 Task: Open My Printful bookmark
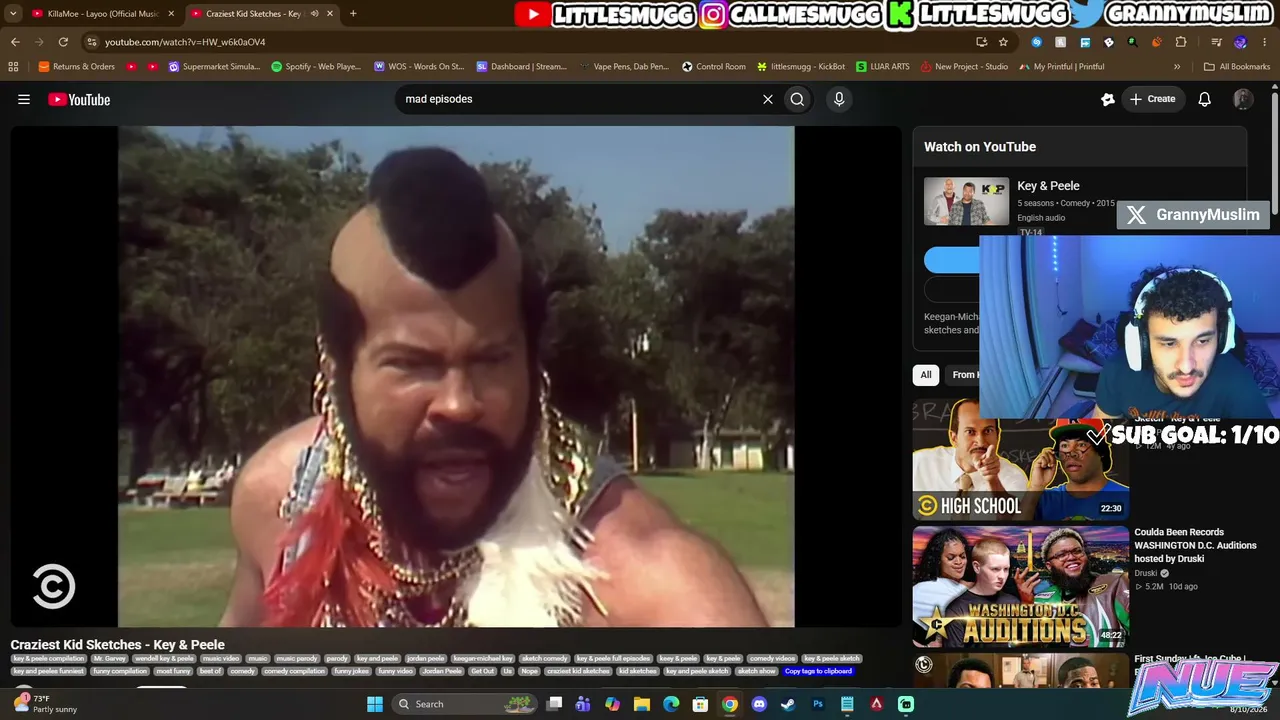[1062, 67]
